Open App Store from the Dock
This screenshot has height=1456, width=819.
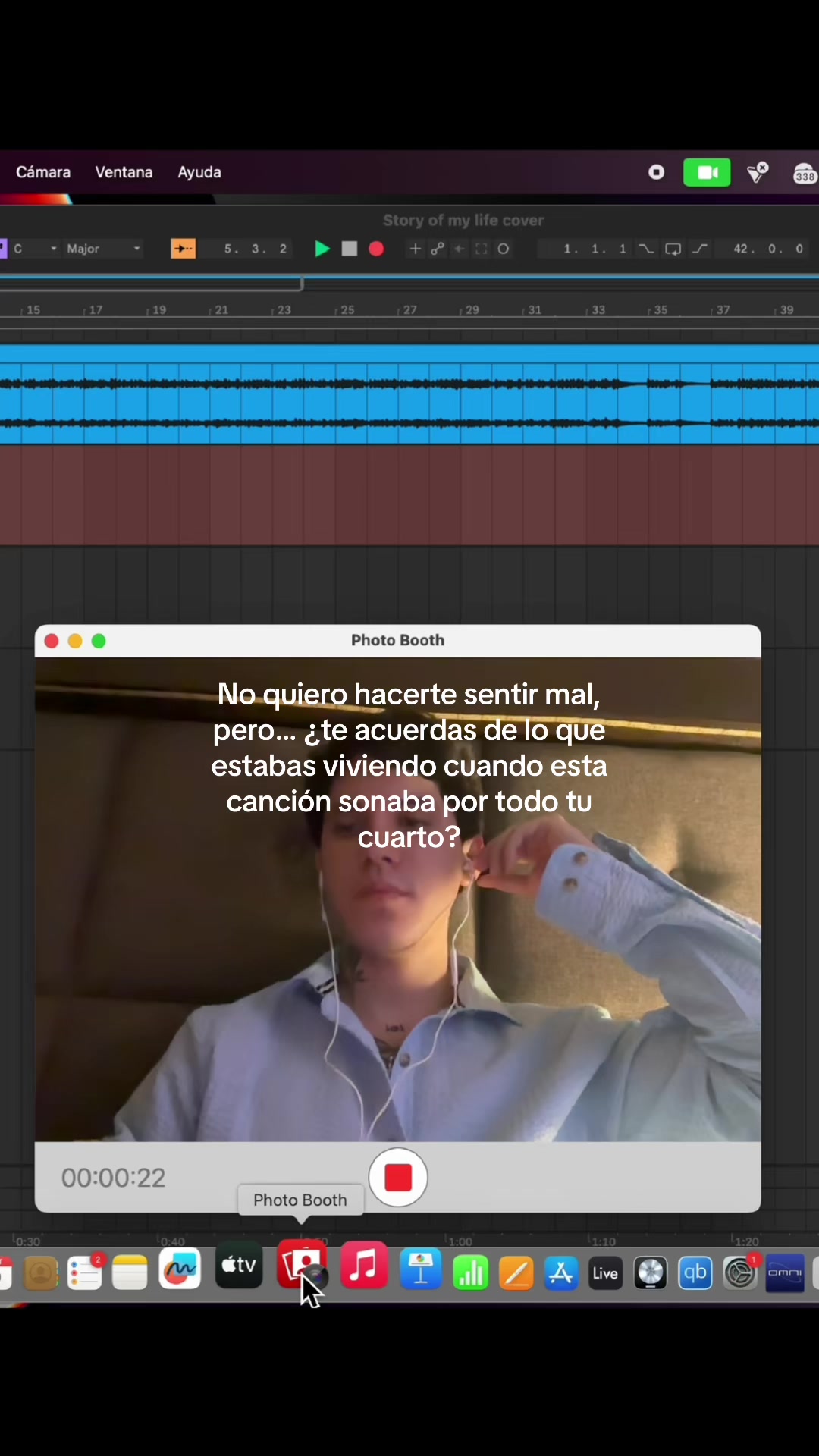tap(561, 1273)
